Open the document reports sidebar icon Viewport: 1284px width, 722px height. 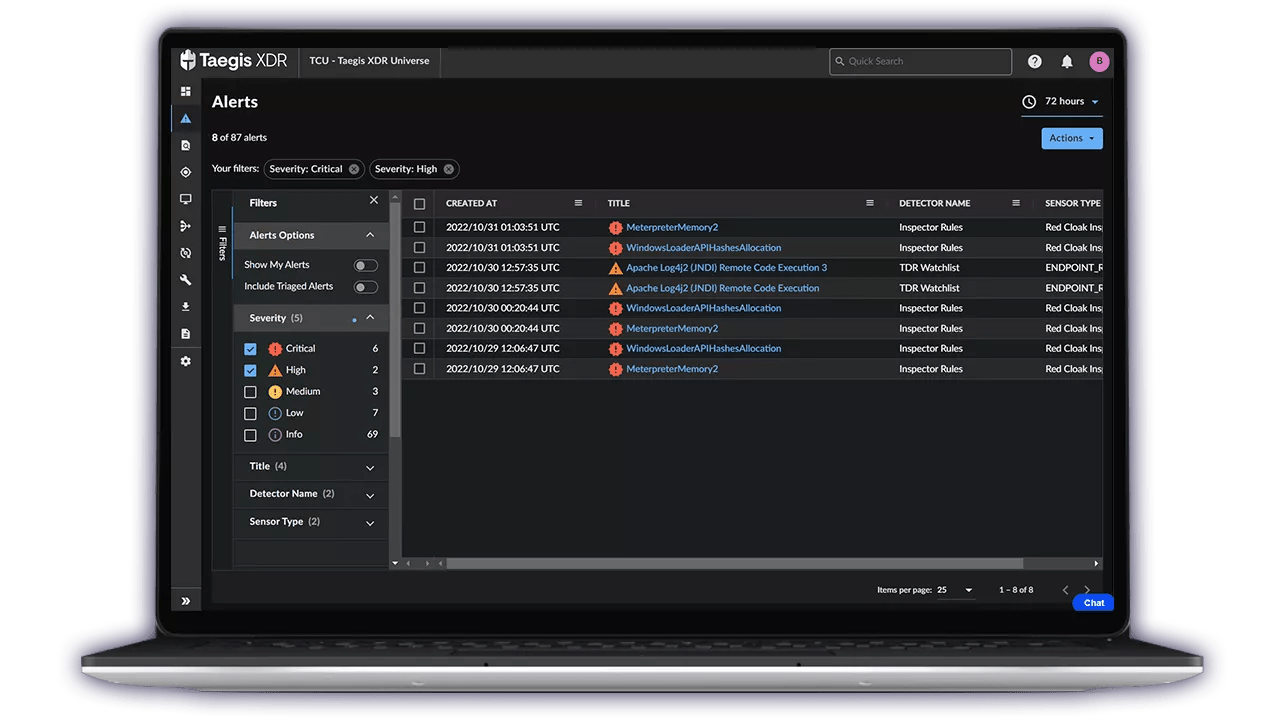(185, 334)
